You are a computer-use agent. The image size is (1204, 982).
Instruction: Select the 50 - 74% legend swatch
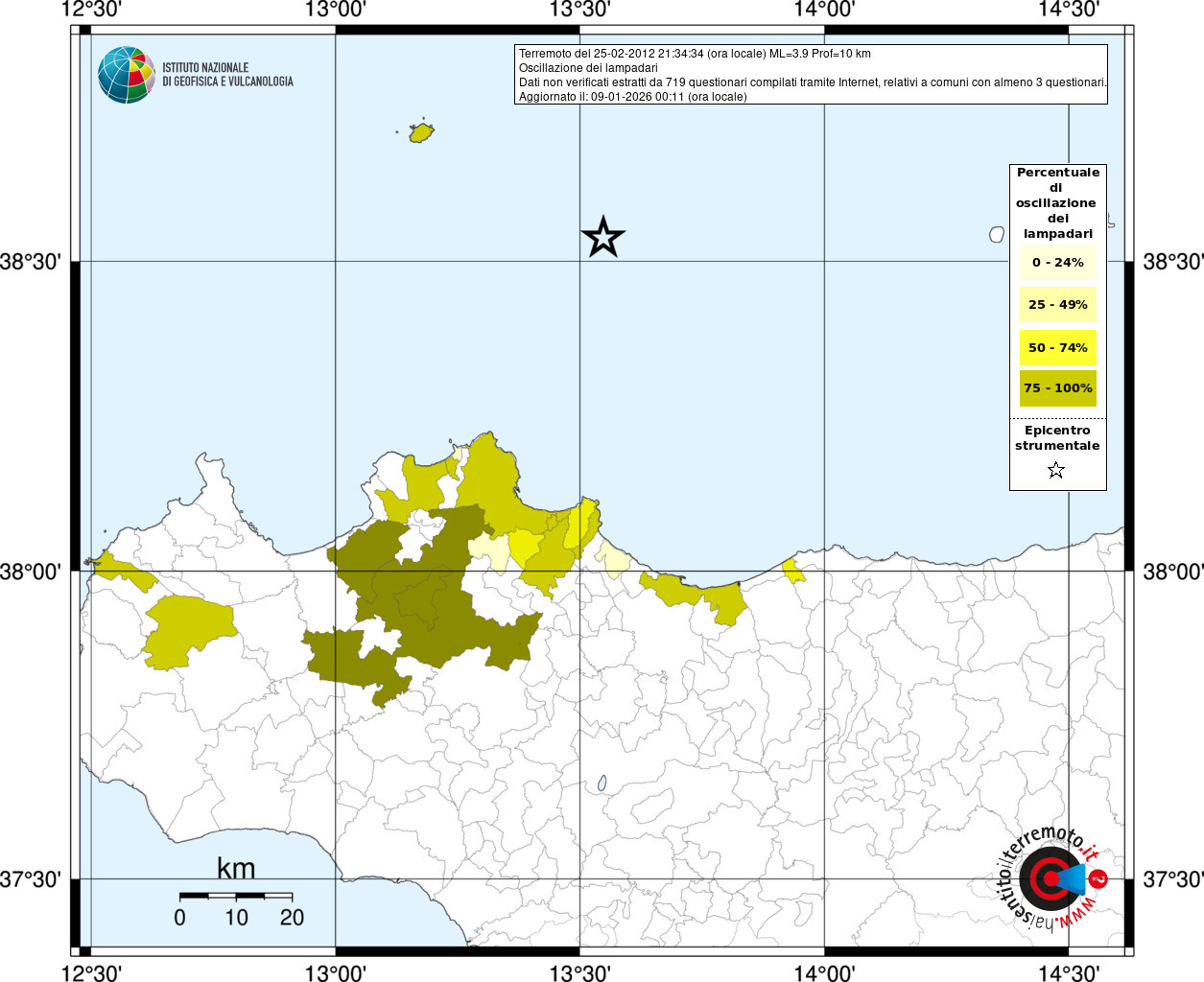coord(1057,347)
